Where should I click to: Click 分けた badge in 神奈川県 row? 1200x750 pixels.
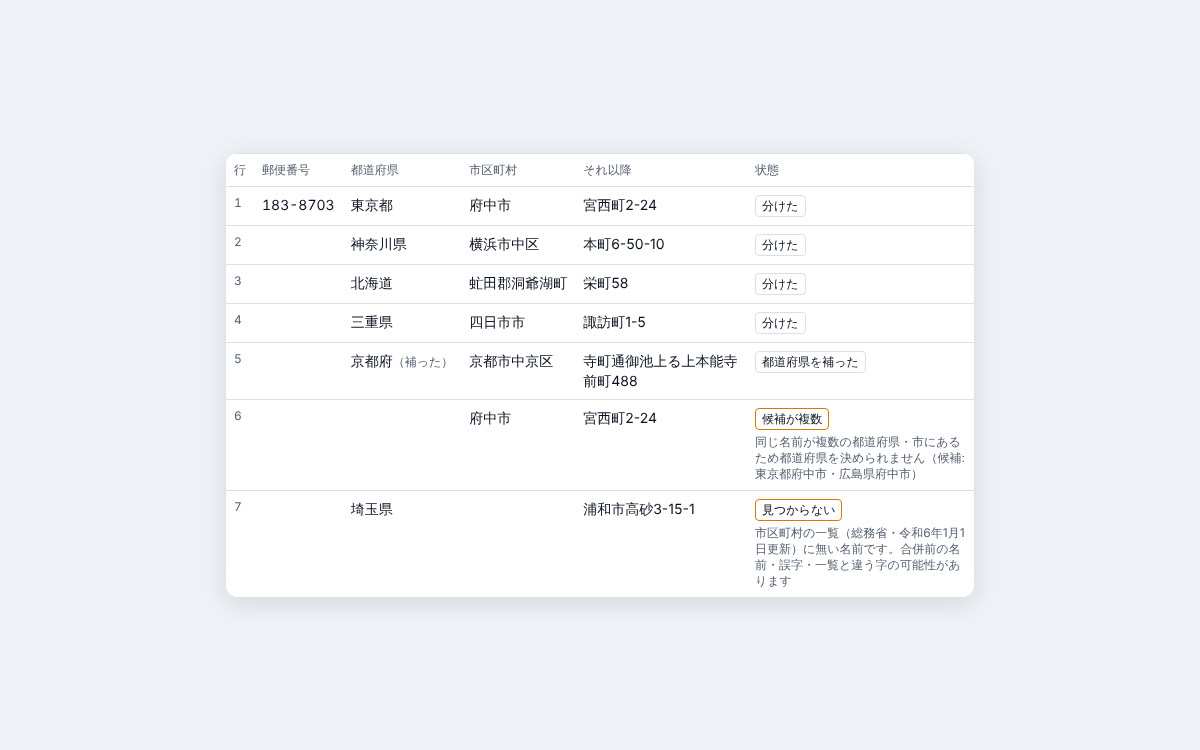point(780,245)
